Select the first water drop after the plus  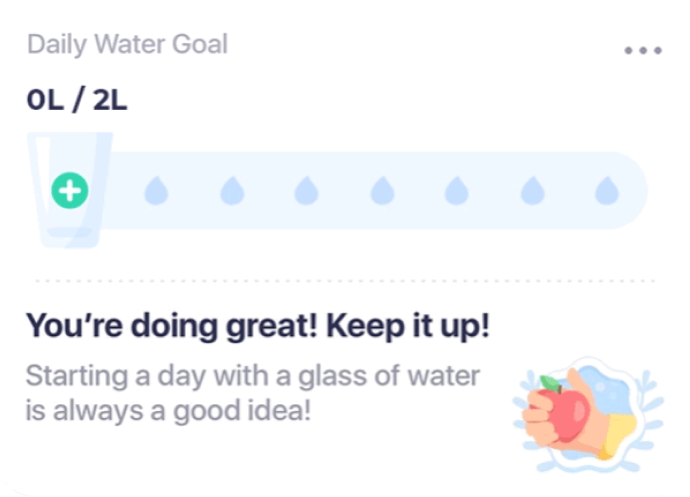point(157,190)
